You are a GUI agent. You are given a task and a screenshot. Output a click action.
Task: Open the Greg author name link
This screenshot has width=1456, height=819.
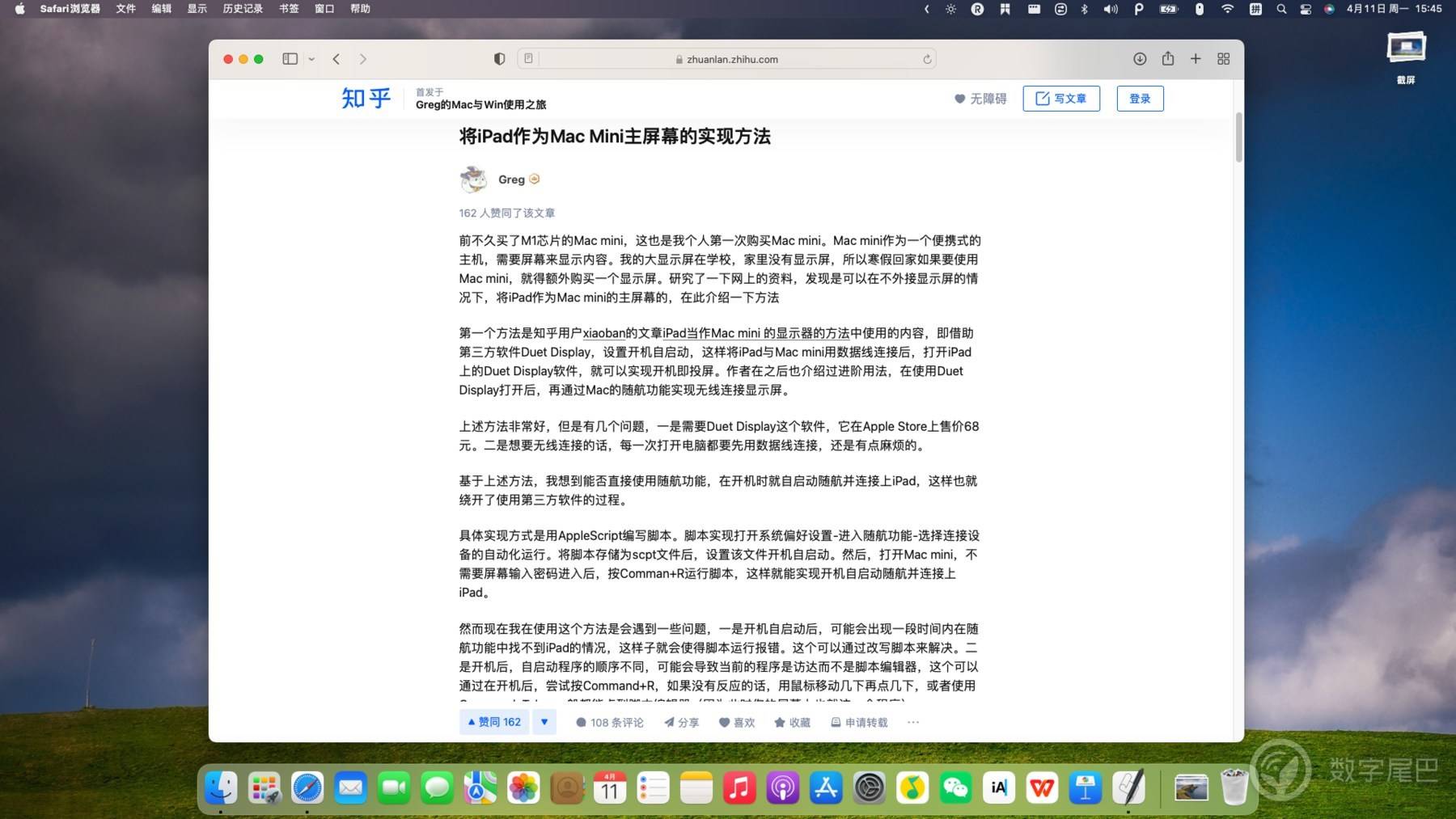click(511, 179)
